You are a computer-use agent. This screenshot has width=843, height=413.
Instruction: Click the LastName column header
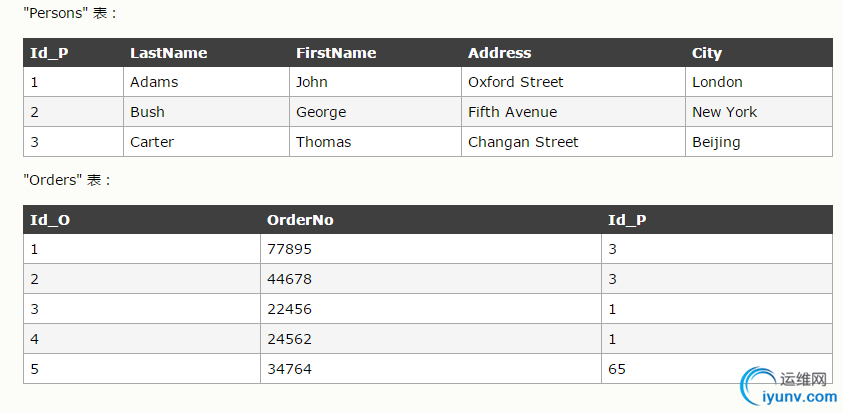[168, 53]
